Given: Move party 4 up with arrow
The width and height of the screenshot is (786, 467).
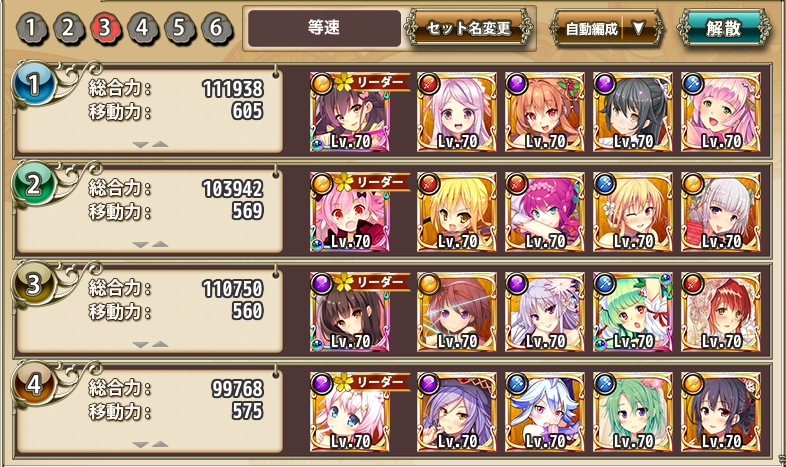Looking at the screenshot, I should point(160,444).
